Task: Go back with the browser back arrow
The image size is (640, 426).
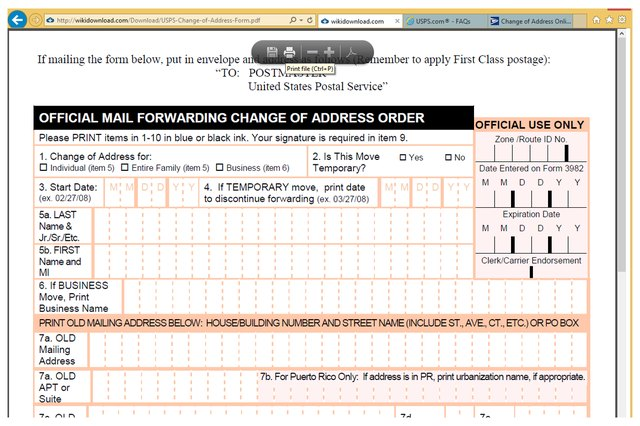Action: pos(17,20)
